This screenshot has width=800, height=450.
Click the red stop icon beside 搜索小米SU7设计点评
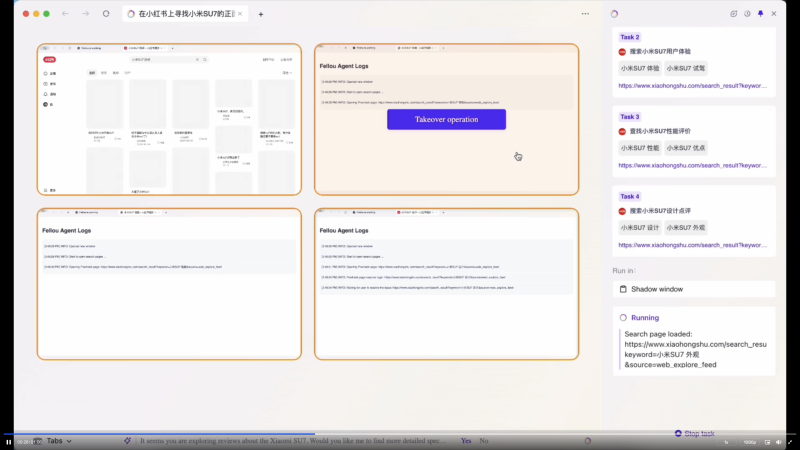click(x=622, y=211)
